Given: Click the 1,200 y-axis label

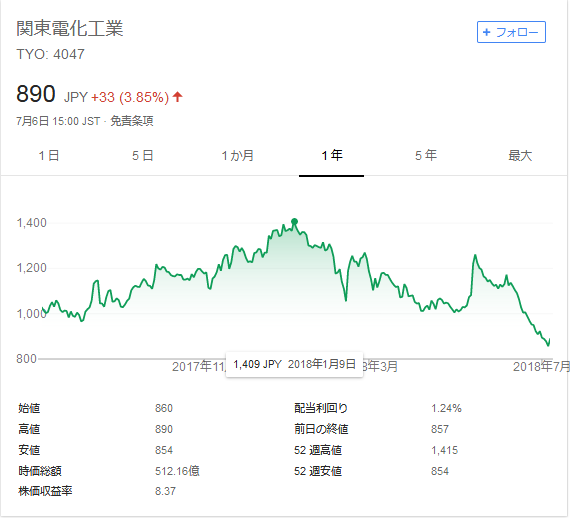Looking at the screenshot, I should (x=32, y=268).
